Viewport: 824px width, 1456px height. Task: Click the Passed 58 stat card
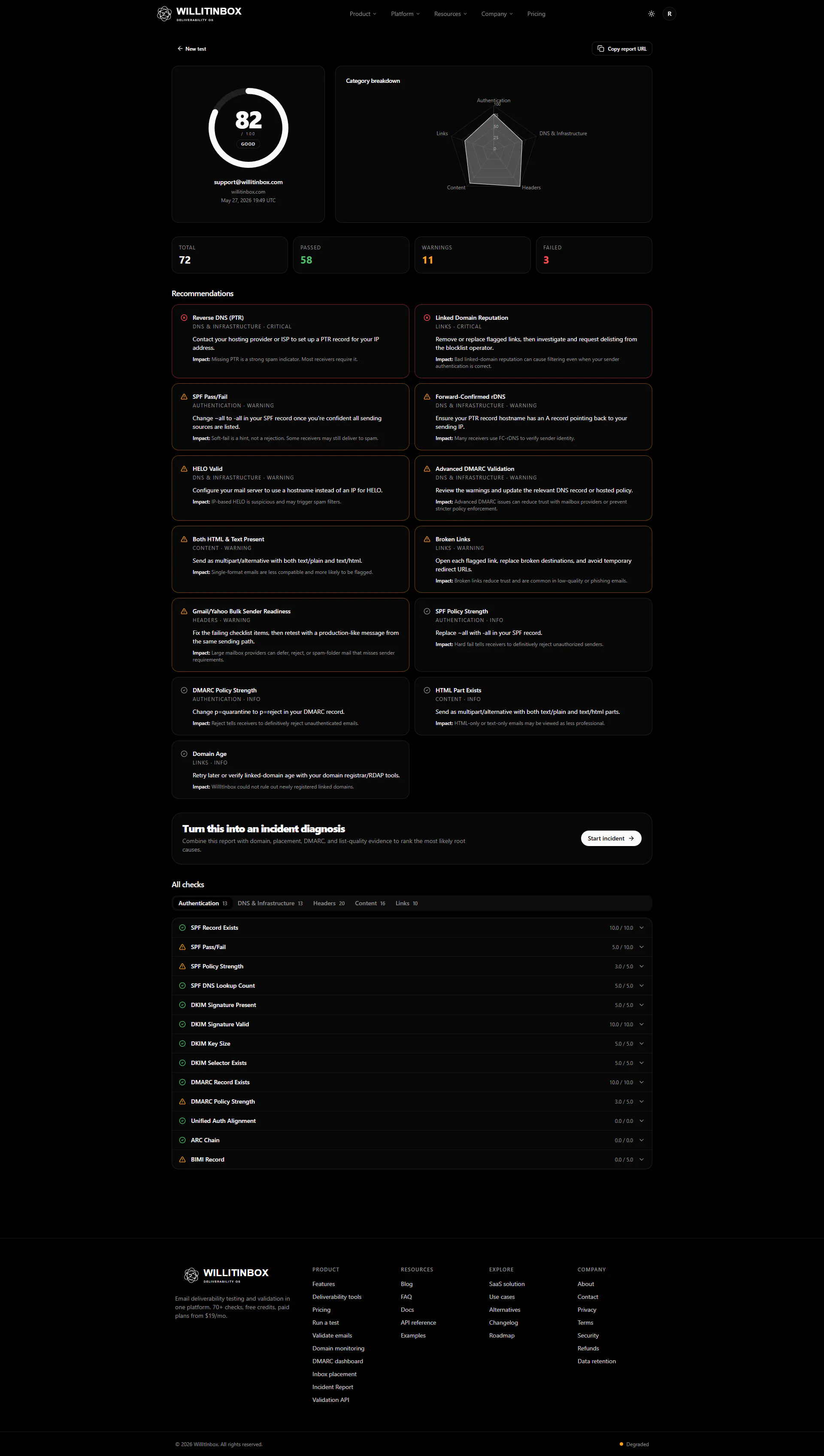pos(351,255)
